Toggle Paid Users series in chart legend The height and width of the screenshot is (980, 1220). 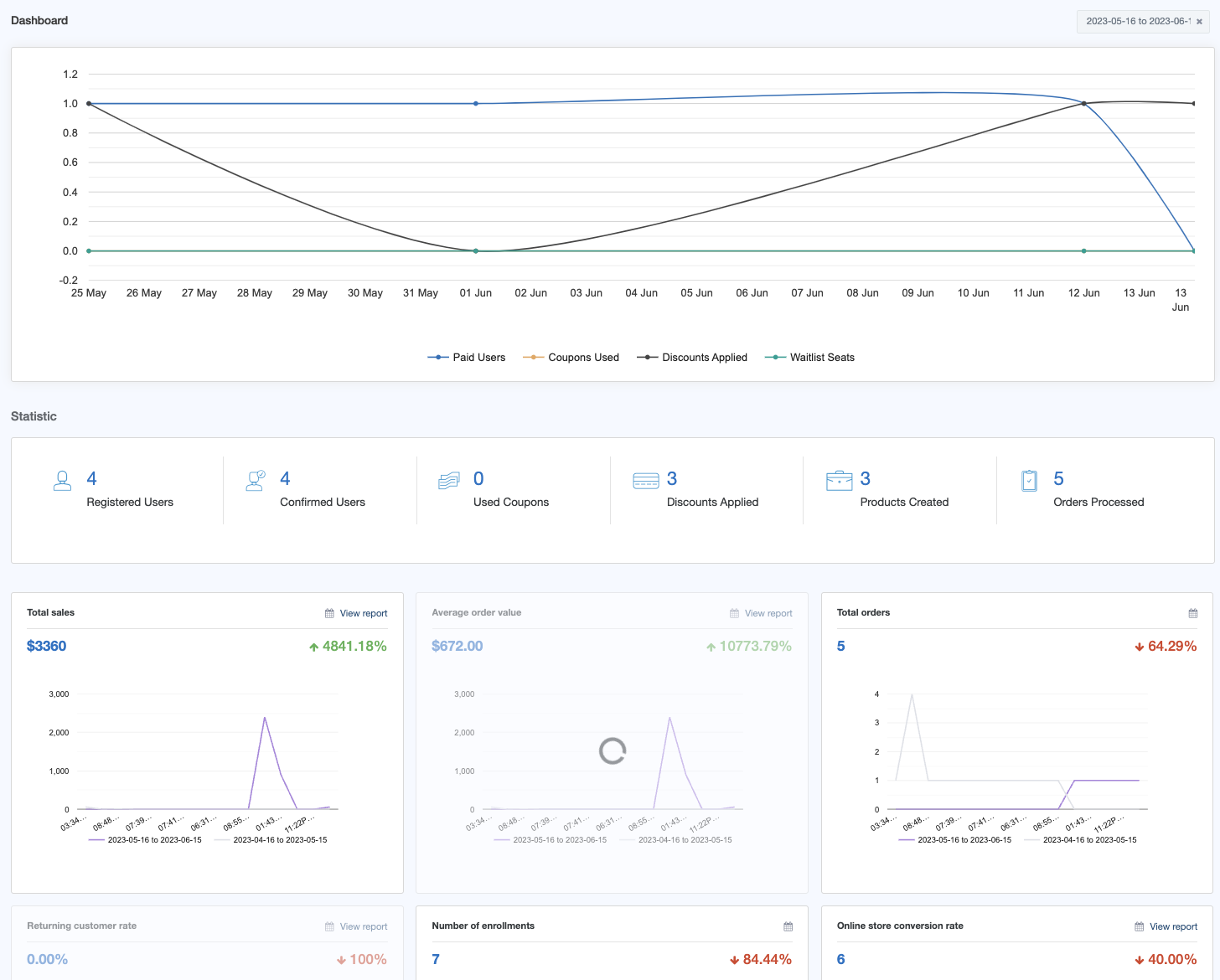468,358
